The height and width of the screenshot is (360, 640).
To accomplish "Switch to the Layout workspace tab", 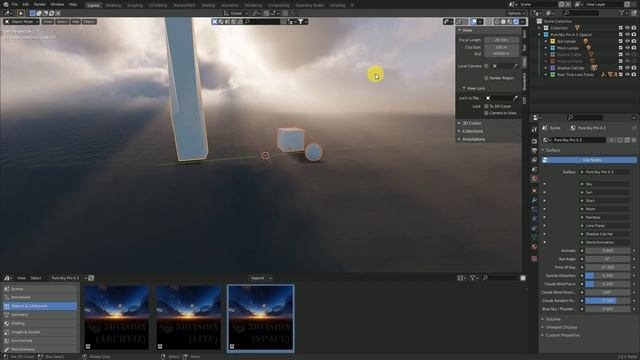I will pos(93,5).
